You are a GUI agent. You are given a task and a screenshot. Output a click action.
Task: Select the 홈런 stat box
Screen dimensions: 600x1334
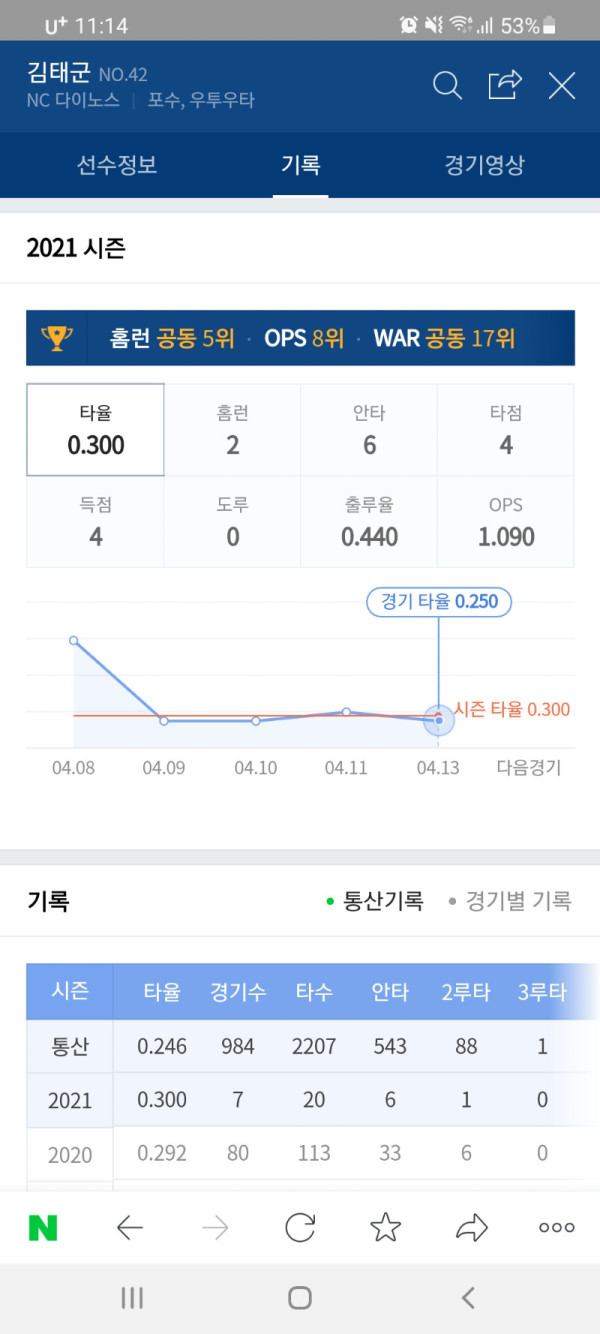click(x=233, y=430)
